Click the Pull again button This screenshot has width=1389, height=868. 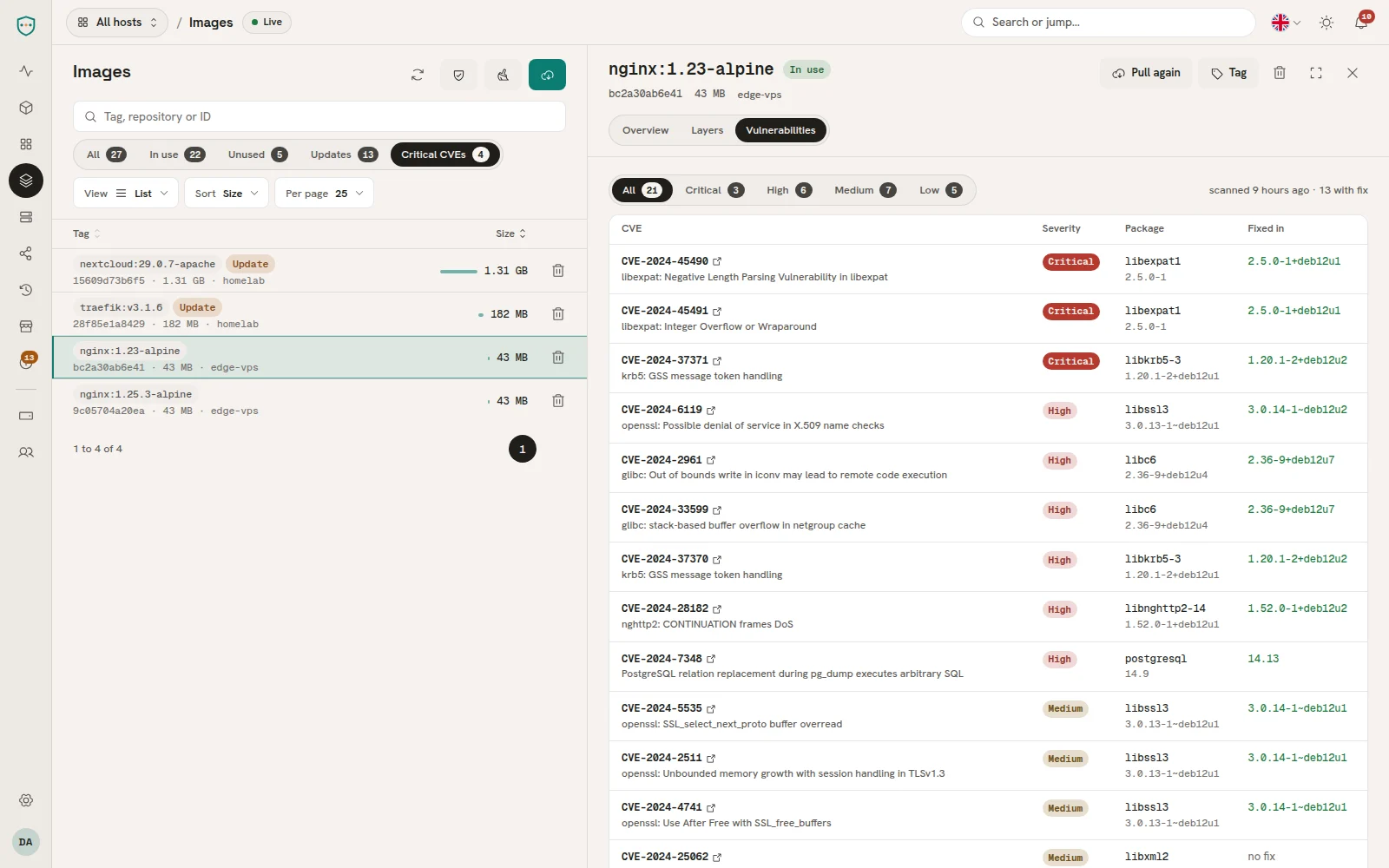(1146, 73)
